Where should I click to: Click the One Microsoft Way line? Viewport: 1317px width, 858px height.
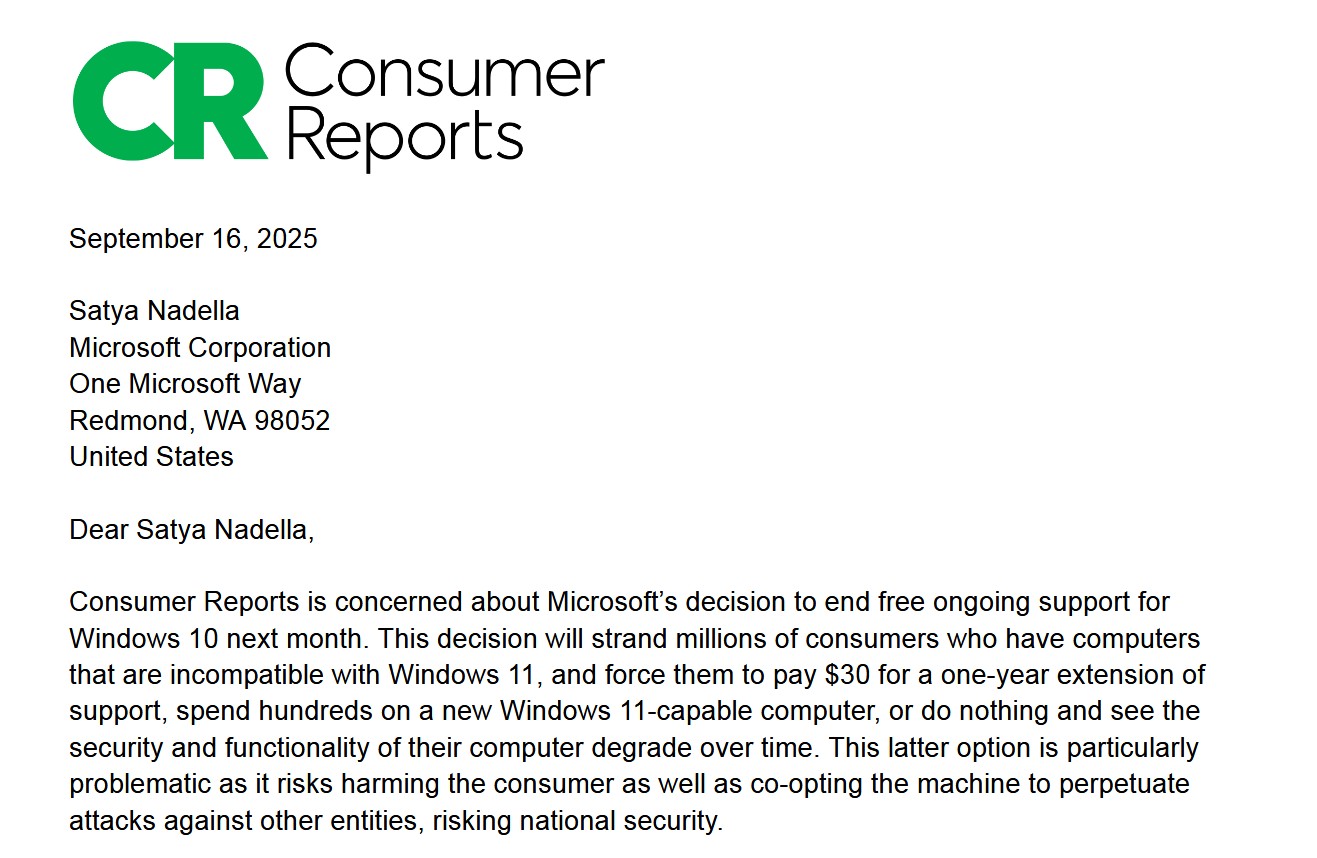185,384
